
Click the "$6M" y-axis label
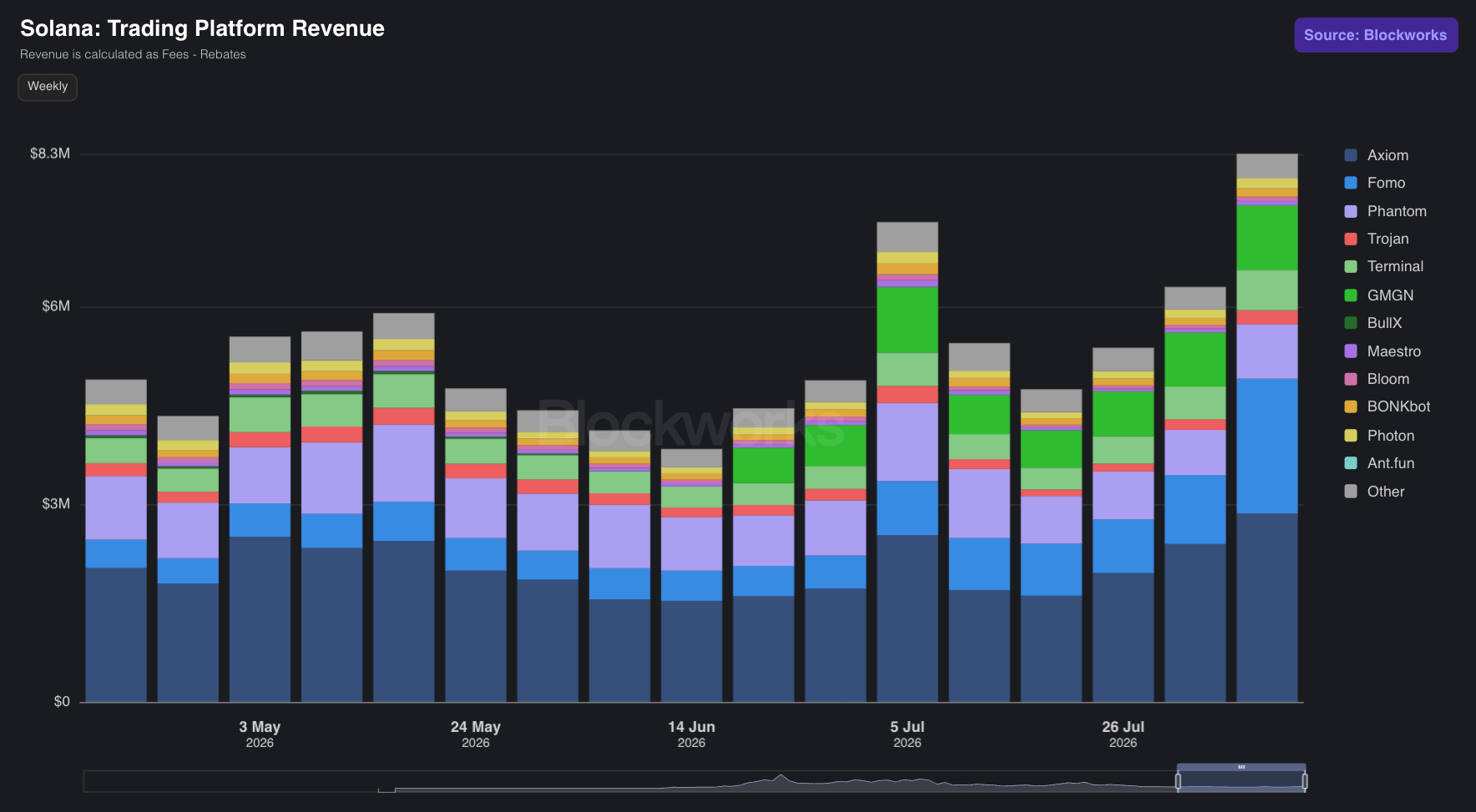(x=56, y=306)
